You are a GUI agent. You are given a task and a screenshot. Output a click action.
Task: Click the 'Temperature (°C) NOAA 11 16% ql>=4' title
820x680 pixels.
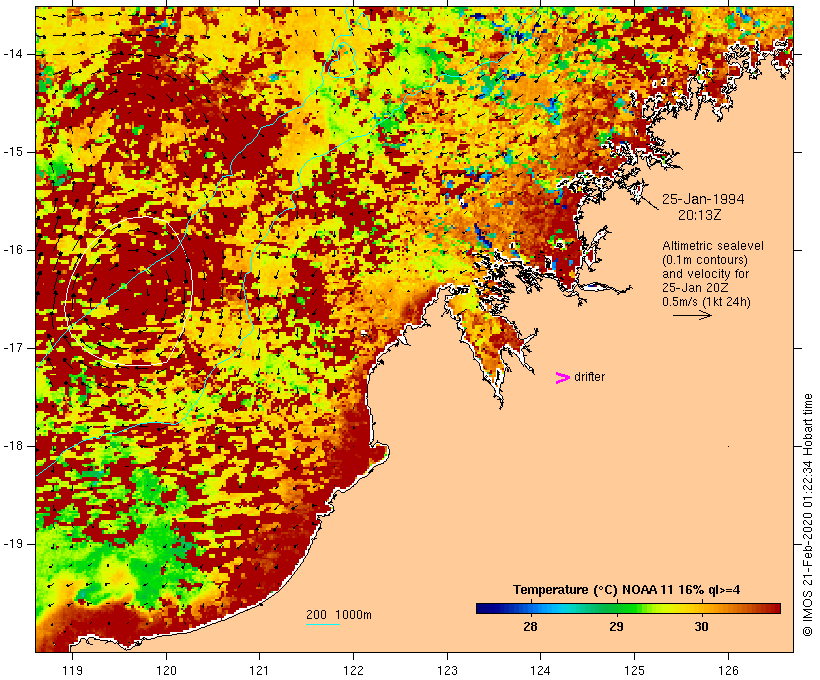(x=626, y=590)
